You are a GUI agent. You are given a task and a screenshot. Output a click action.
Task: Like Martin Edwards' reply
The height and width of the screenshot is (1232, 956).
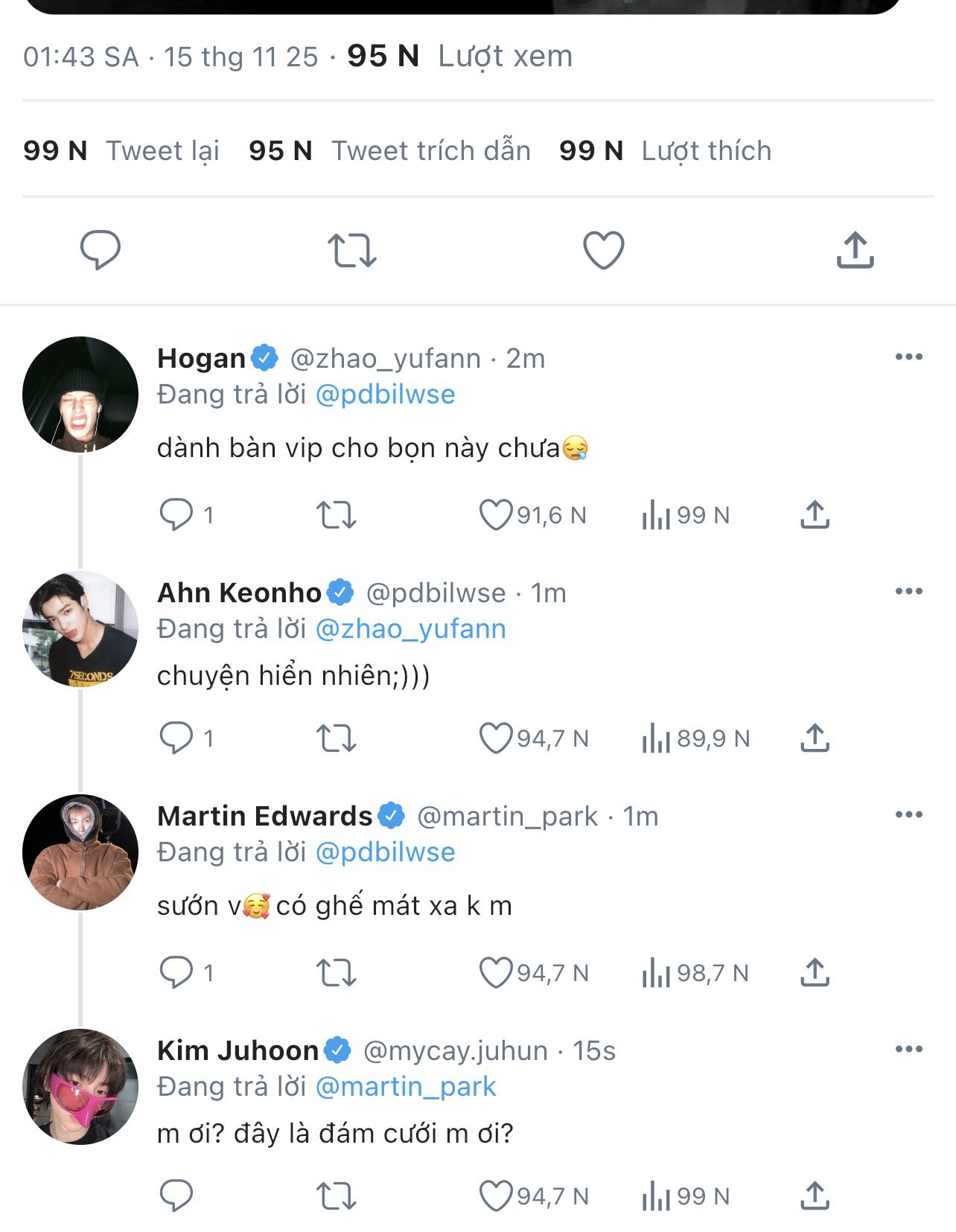[x=495, y=972]
